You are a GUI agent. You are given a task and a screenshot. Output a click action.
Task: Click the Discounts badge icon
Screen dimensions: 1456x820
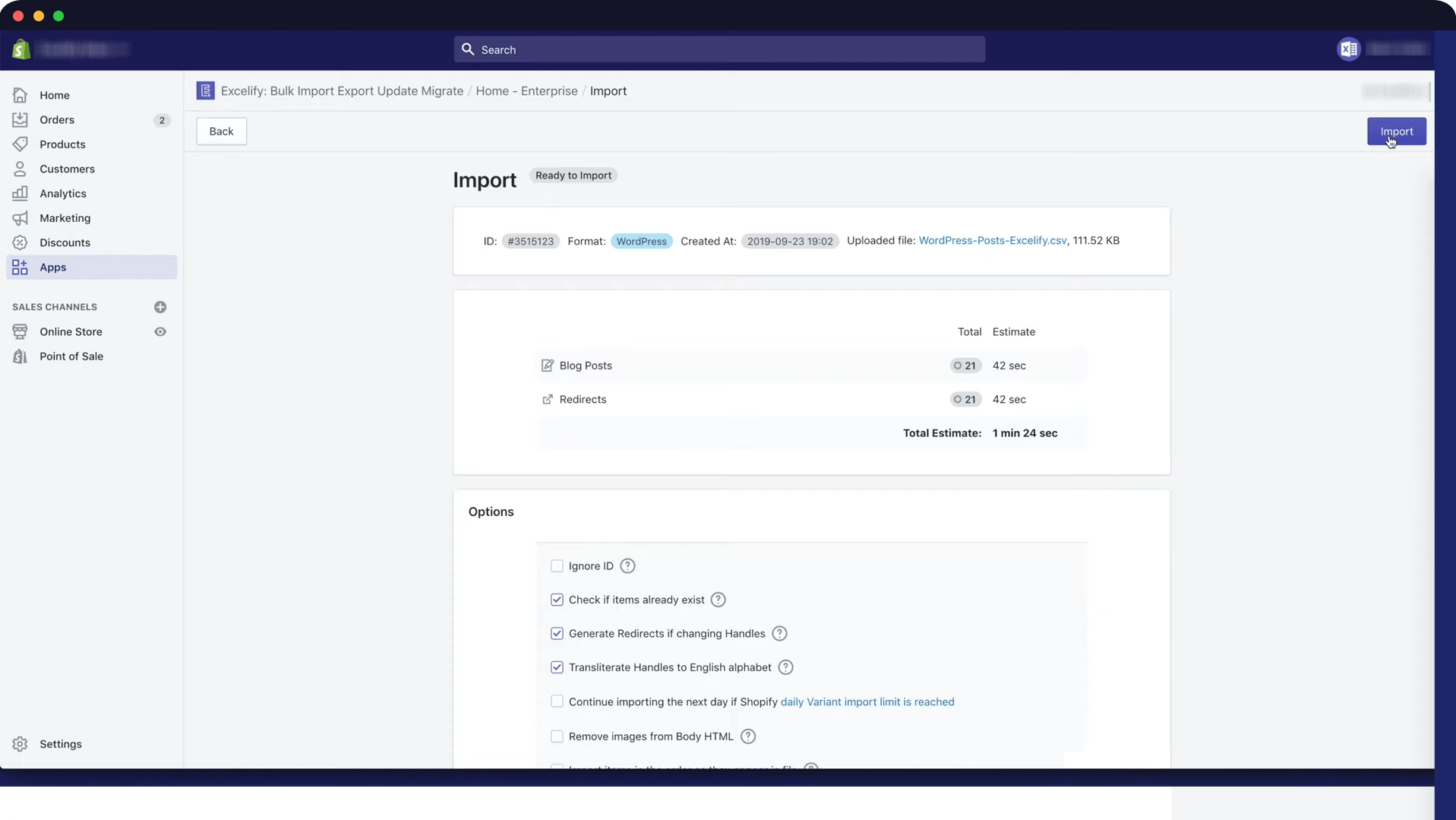click(x=20, y=242)
